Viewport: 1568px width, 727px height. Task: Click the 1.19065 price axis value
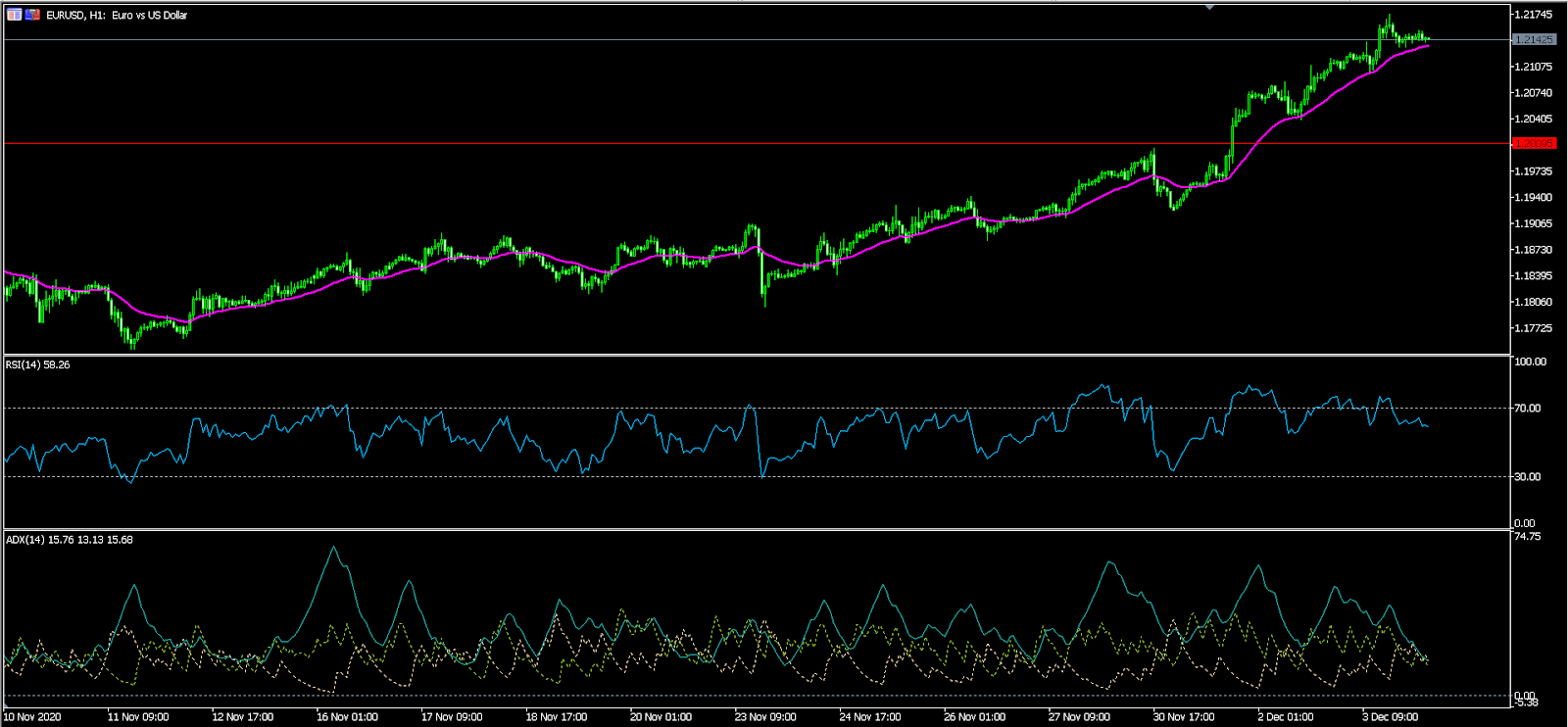[1534, 223]
